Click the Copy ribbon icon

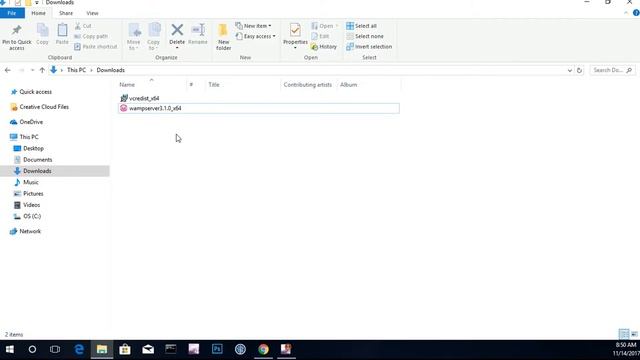[42, 30]
